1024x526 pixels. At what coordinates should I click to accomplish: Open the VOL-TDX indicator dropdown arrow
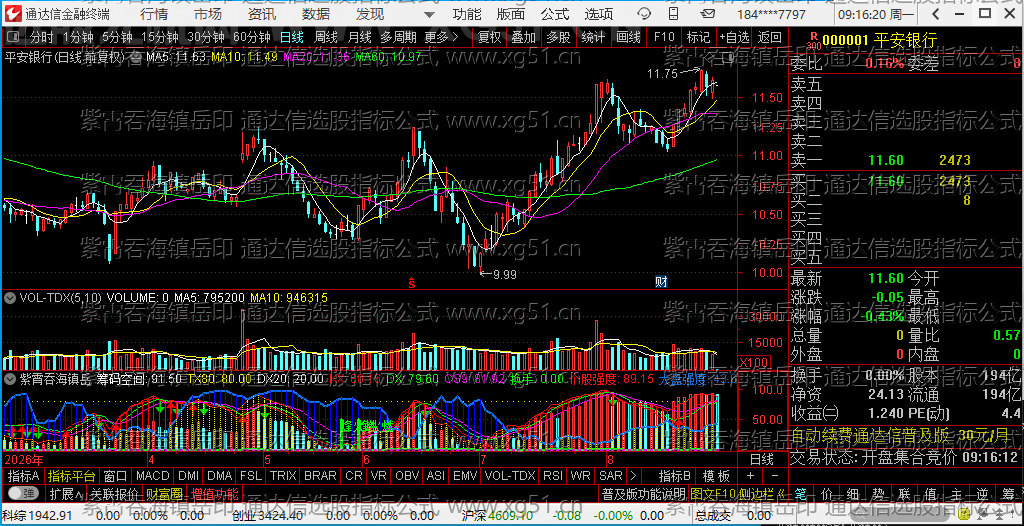[x=10, y=298]
